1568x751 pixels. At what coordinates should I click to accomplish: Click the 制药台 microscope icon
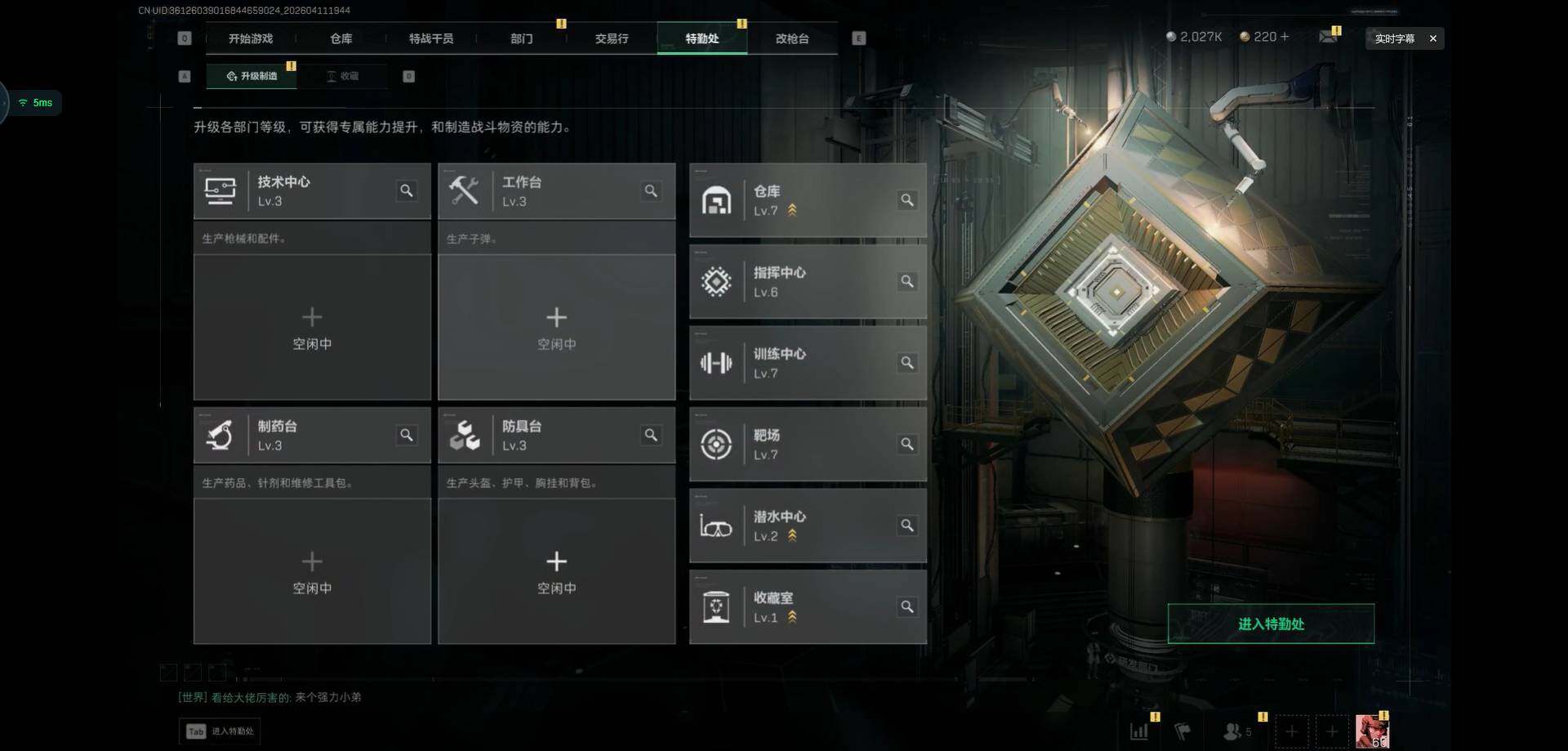click(x=220, y=436)
